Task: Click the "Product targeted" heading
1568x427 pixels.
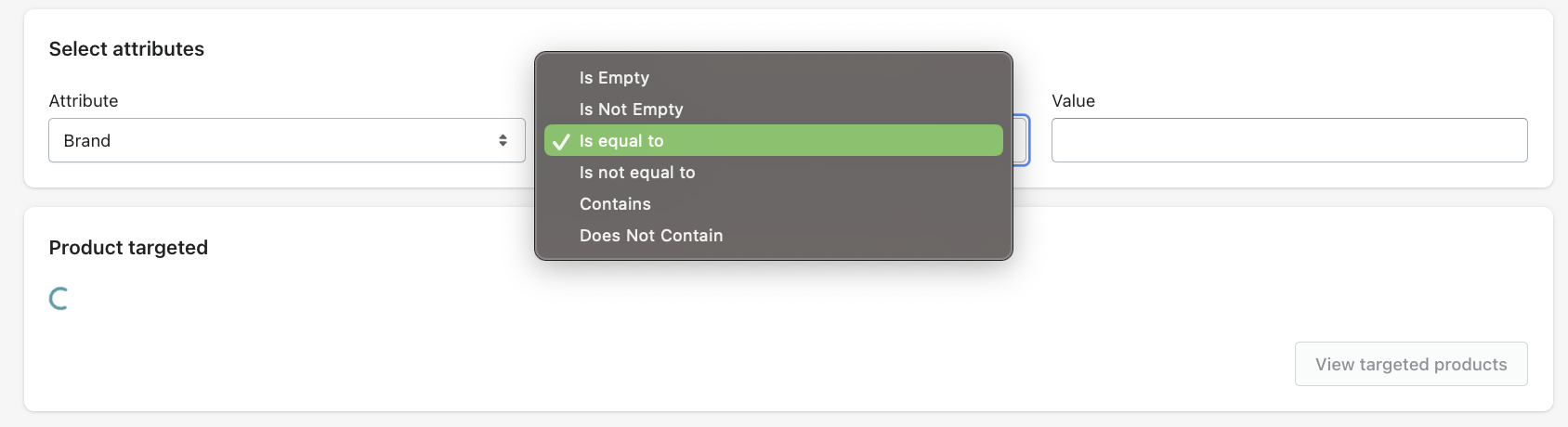Action: click(128, 248)
